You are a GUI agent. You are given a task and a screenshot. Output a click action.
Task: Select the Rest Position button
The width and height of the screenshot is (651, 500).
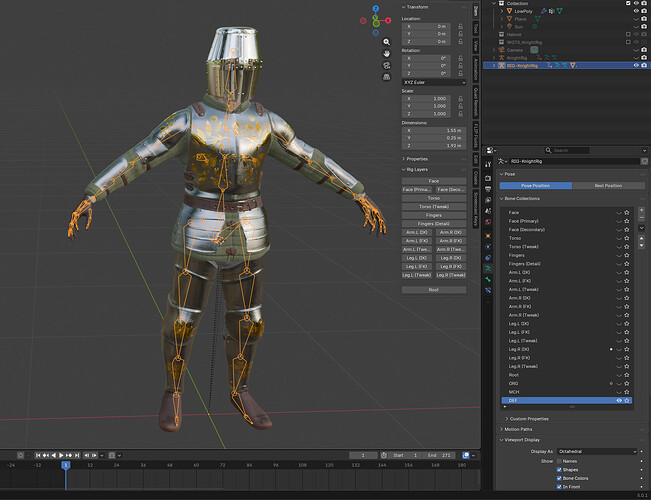608,186
